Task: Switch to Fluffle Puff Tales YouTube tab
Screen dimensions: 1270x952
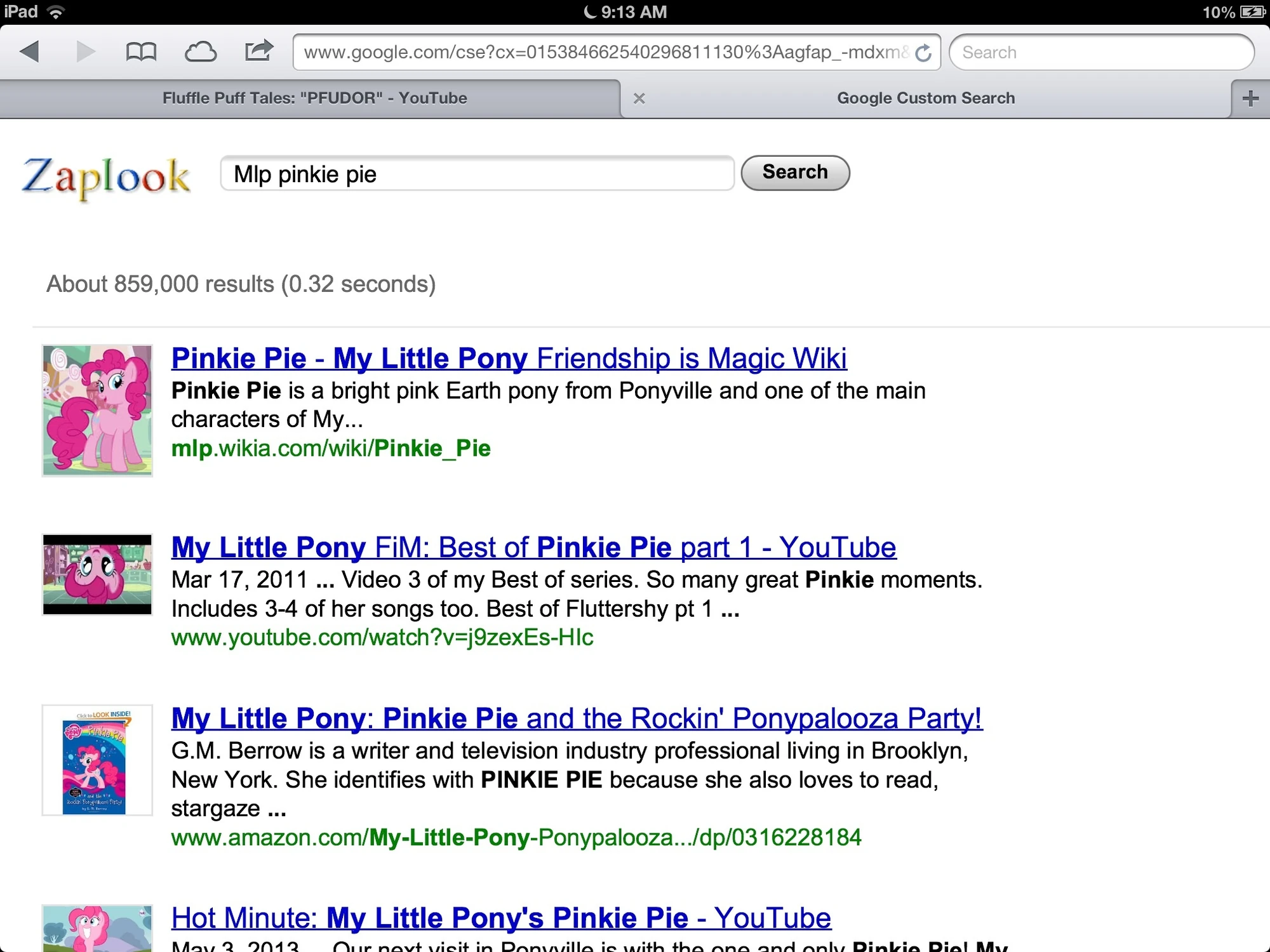Action: pos(314,98)
